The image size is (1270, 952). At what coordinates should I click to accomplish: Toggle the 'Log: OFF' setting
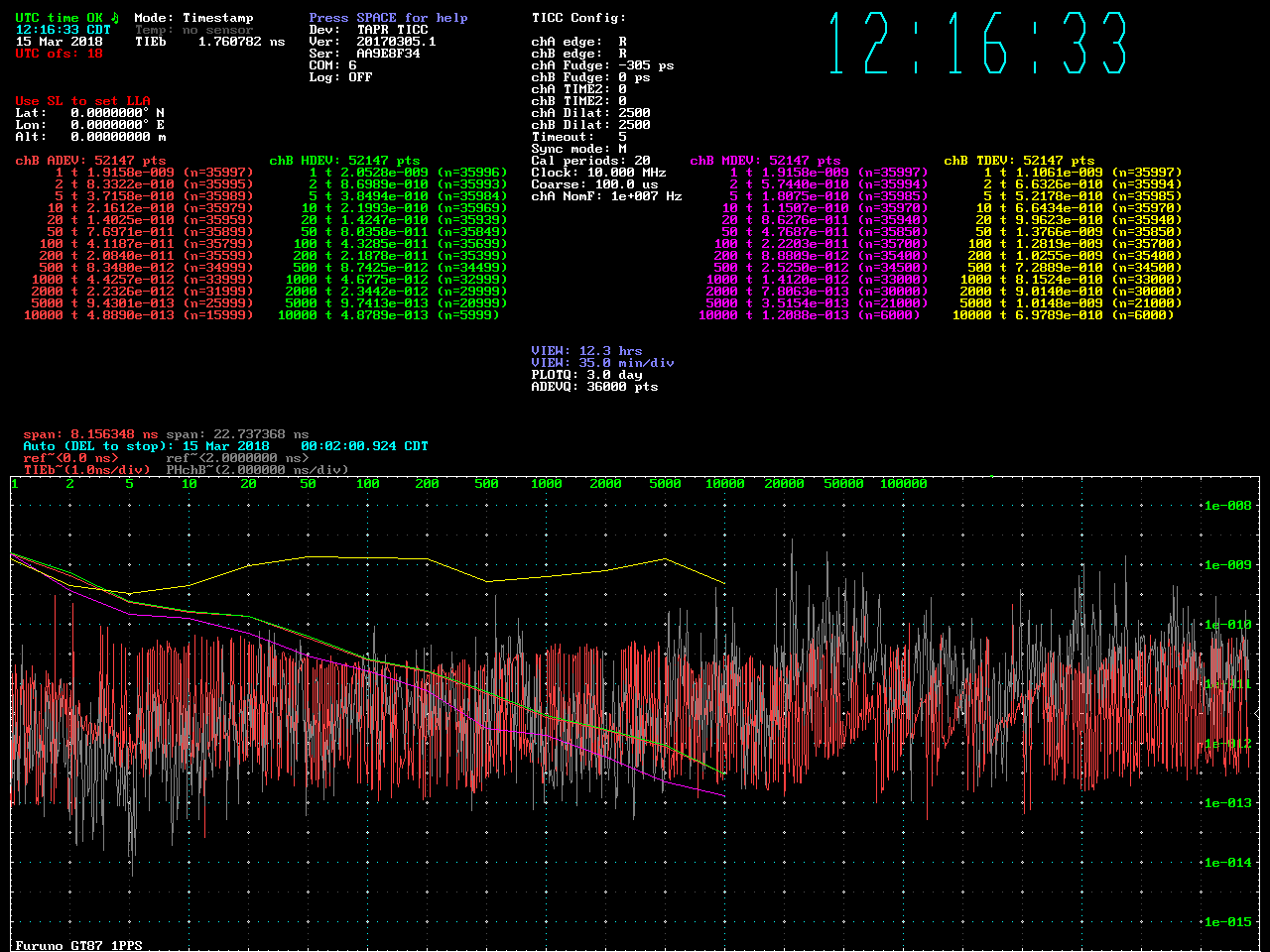[x=340, y=77]
